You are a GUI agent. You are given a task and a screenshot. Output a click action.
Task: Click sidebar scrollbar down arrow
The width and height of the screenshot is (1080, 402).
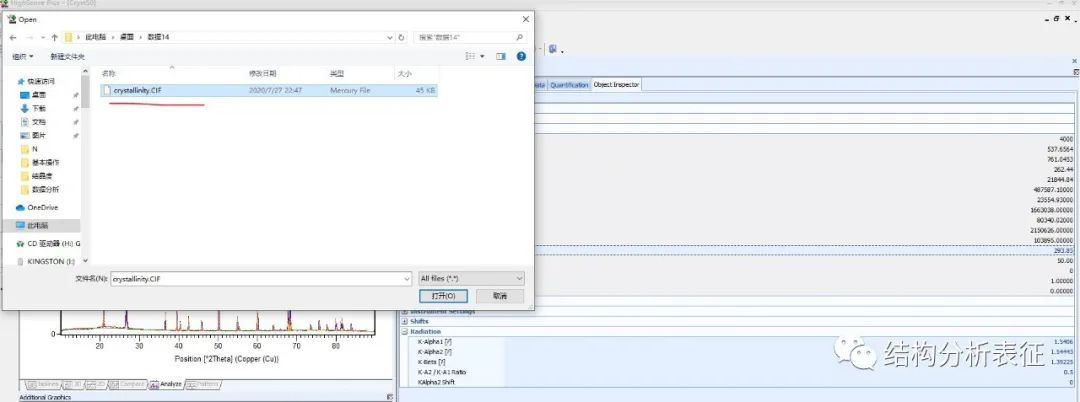pos(85,261)
